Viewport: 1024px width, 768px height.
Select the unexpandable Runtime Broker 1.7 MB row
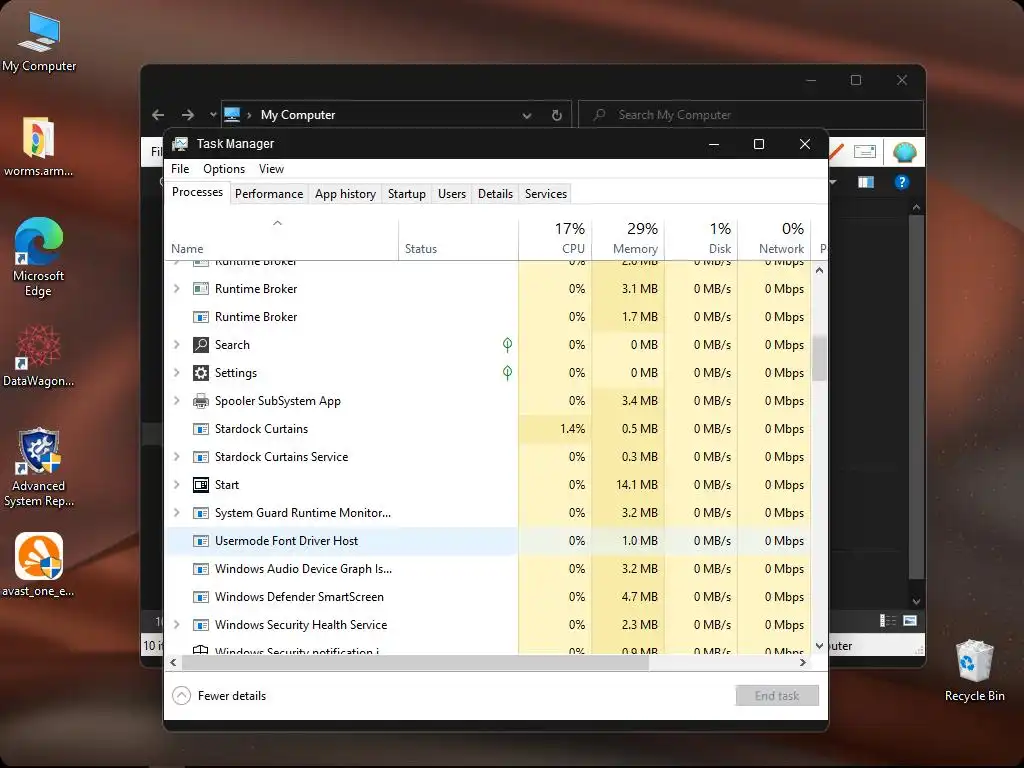coord(488,317)
